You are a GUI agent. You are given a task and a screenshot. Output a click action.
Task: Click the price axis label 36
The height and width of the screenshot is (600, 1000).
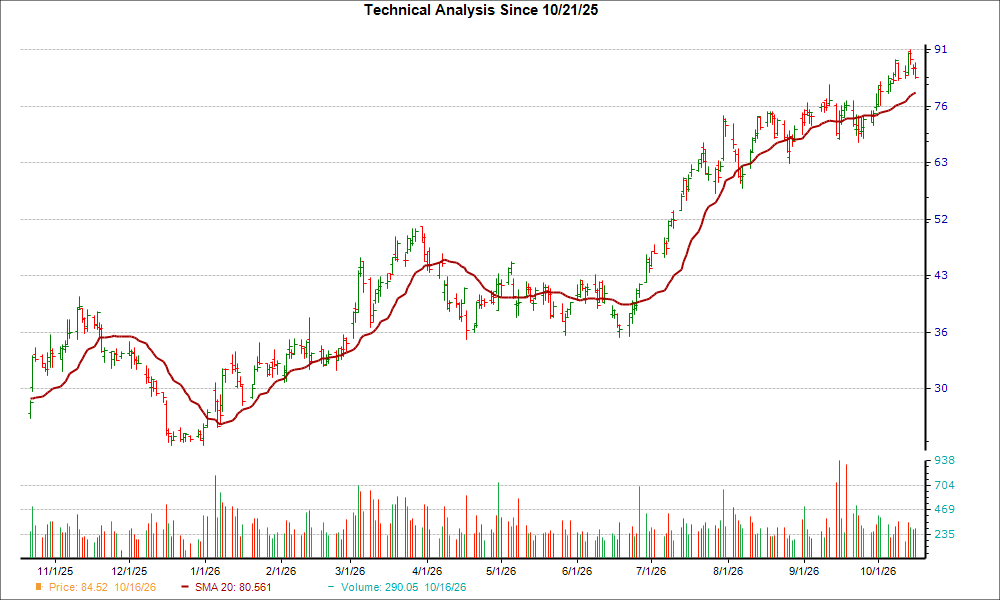tap(941, 332)
